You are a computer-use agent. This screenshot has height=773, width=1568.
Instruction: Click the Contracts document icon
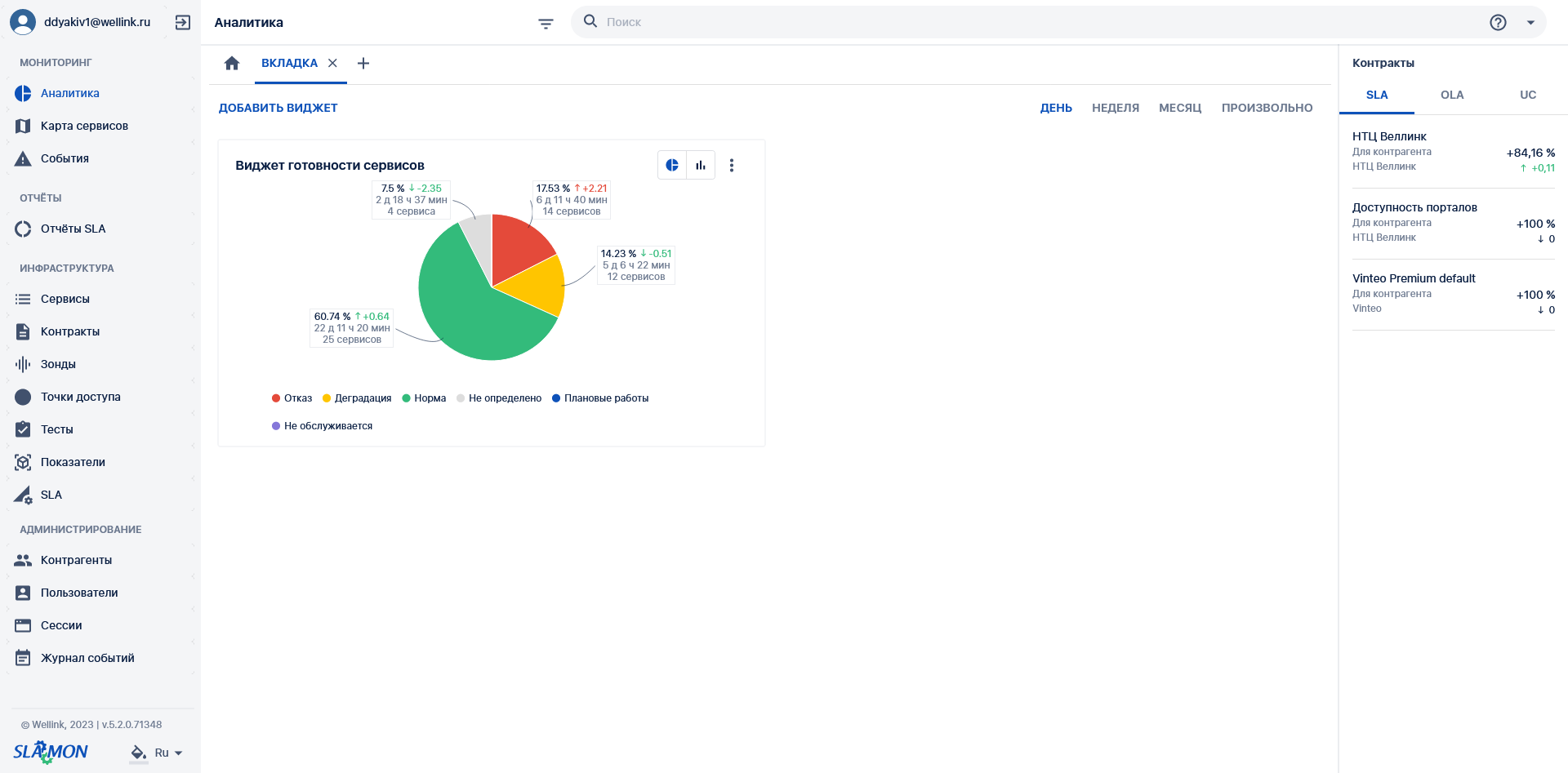(23, 331)
